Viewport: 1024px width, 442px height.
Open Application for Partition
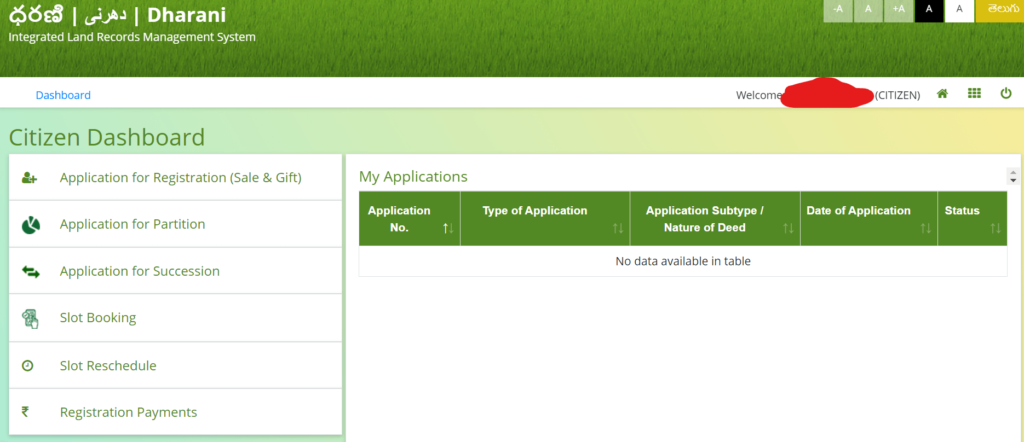pyautogui.click(x=176, y=224)
